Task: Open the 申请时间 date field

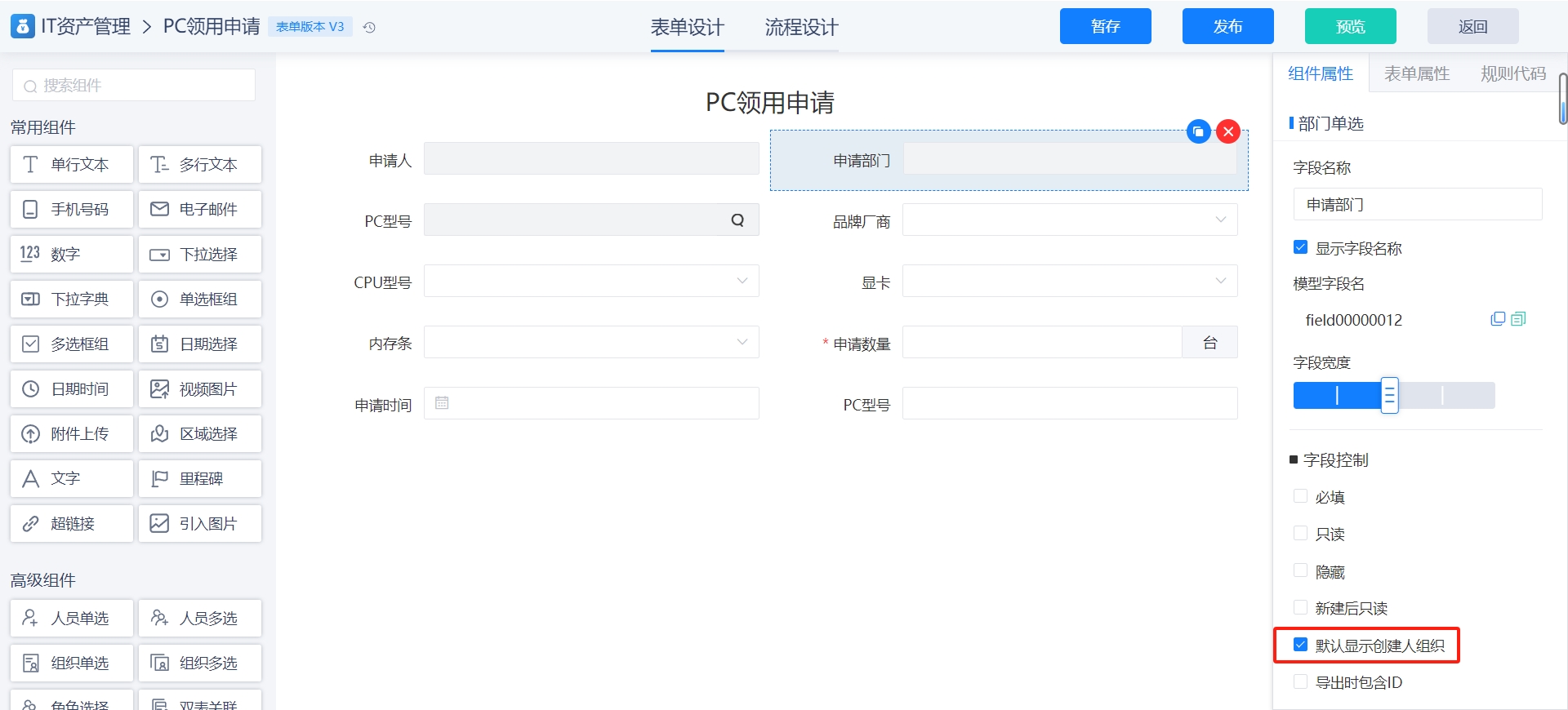Action: pyautogui.click(x=591, y=403)
